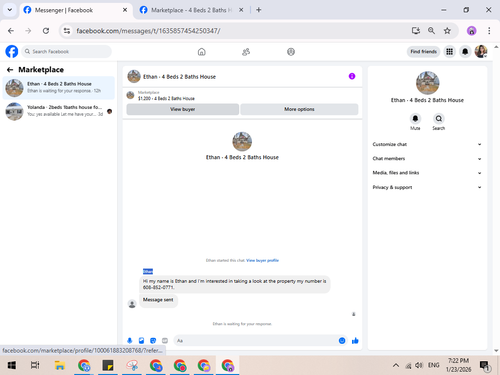Toggle conversation information purple icon
The image size is (500, 375).
352,76
